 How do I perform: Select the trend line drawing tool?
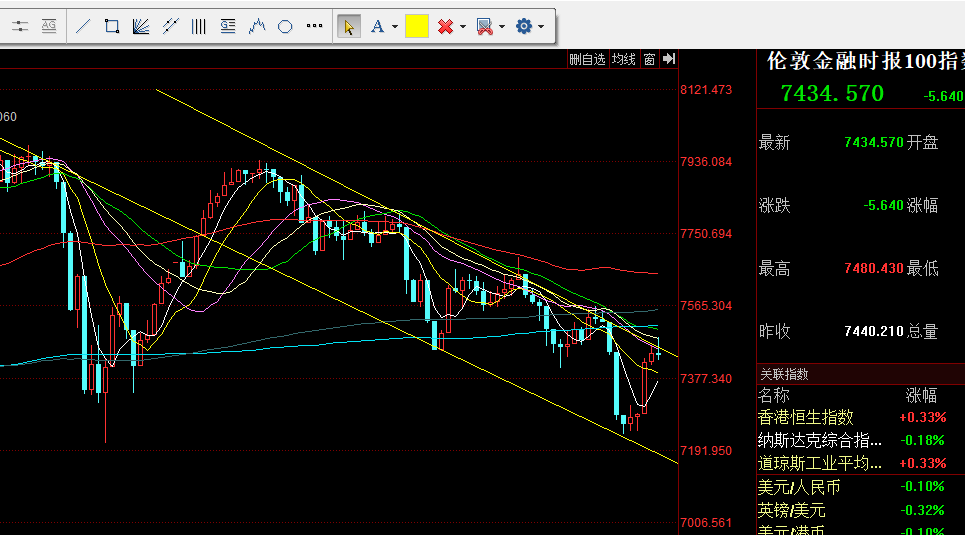(83, 26)
